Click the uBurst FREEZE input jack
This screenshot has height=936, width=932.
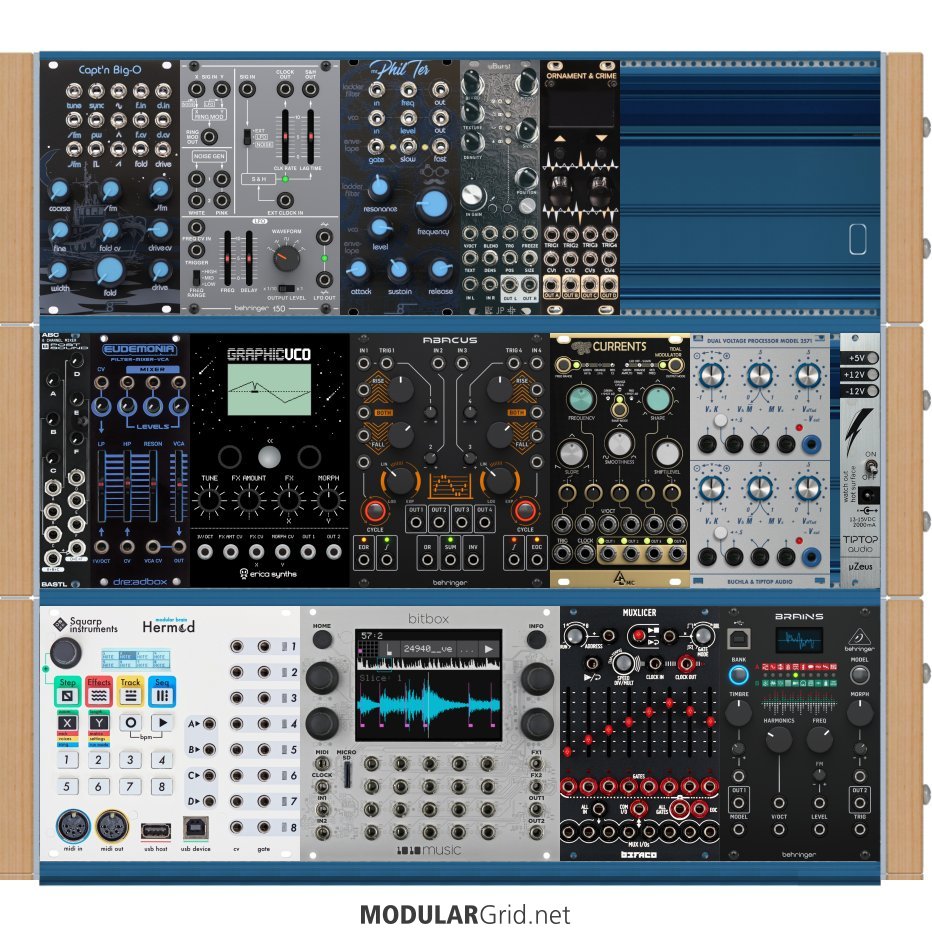point(530,233)
